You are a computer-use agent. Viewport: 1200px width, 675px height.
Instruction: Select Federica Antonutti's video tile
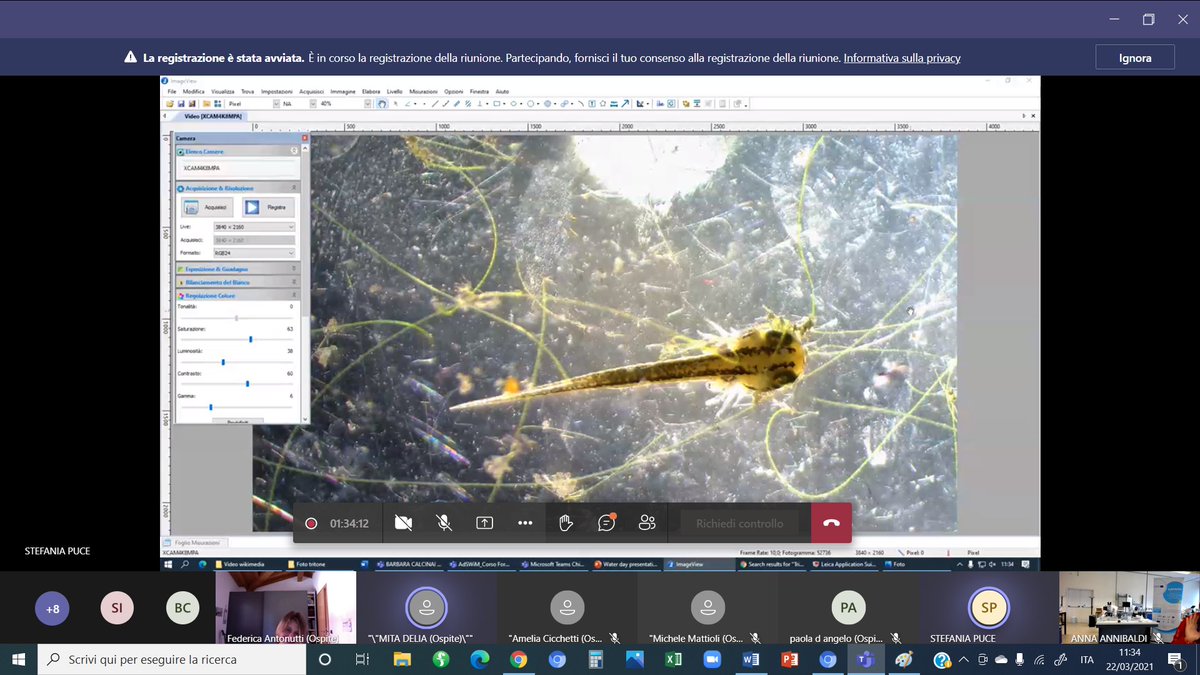[286, 608]
